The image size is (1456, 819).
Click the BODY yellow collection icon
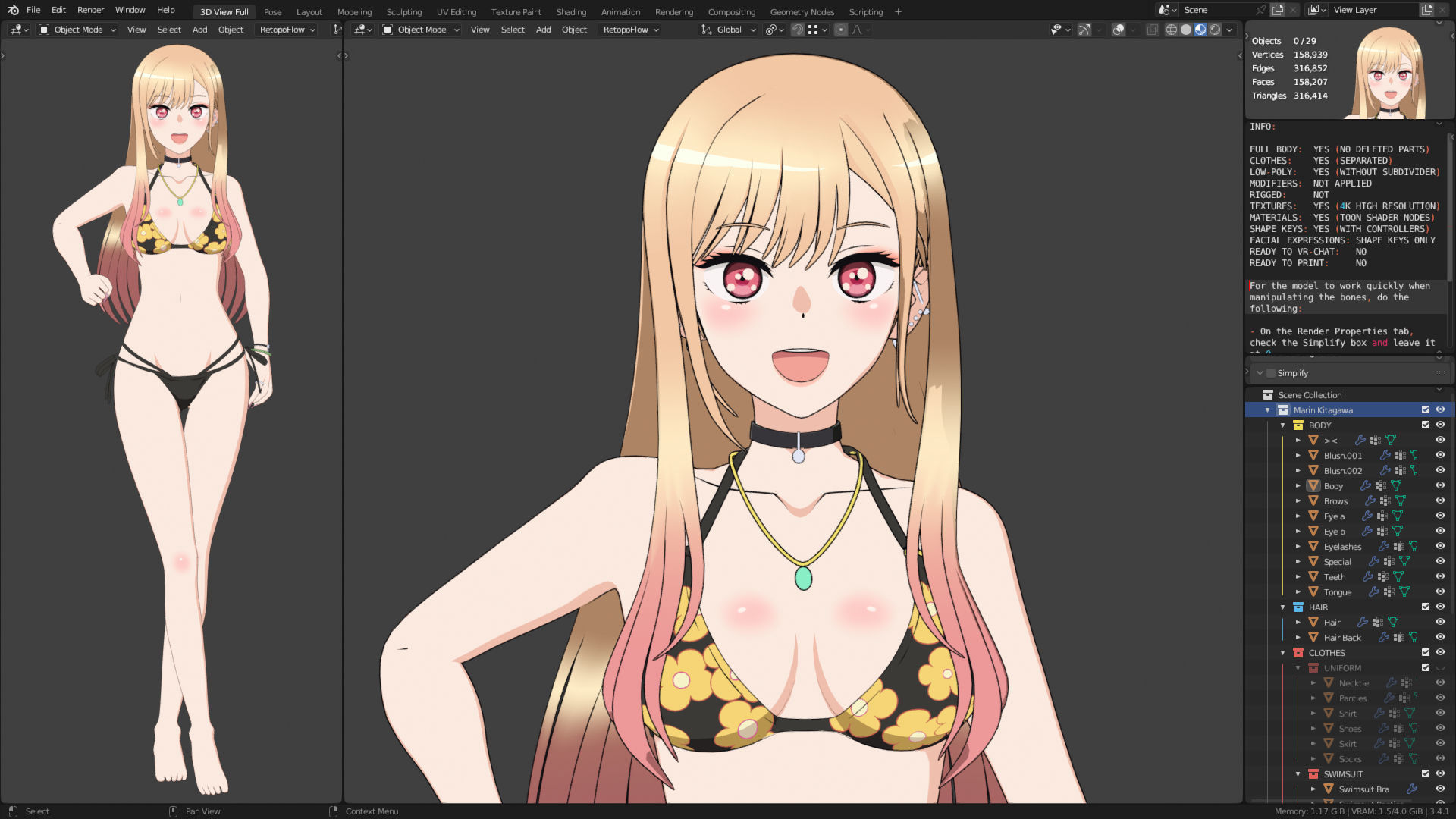tap(1298, 425)
